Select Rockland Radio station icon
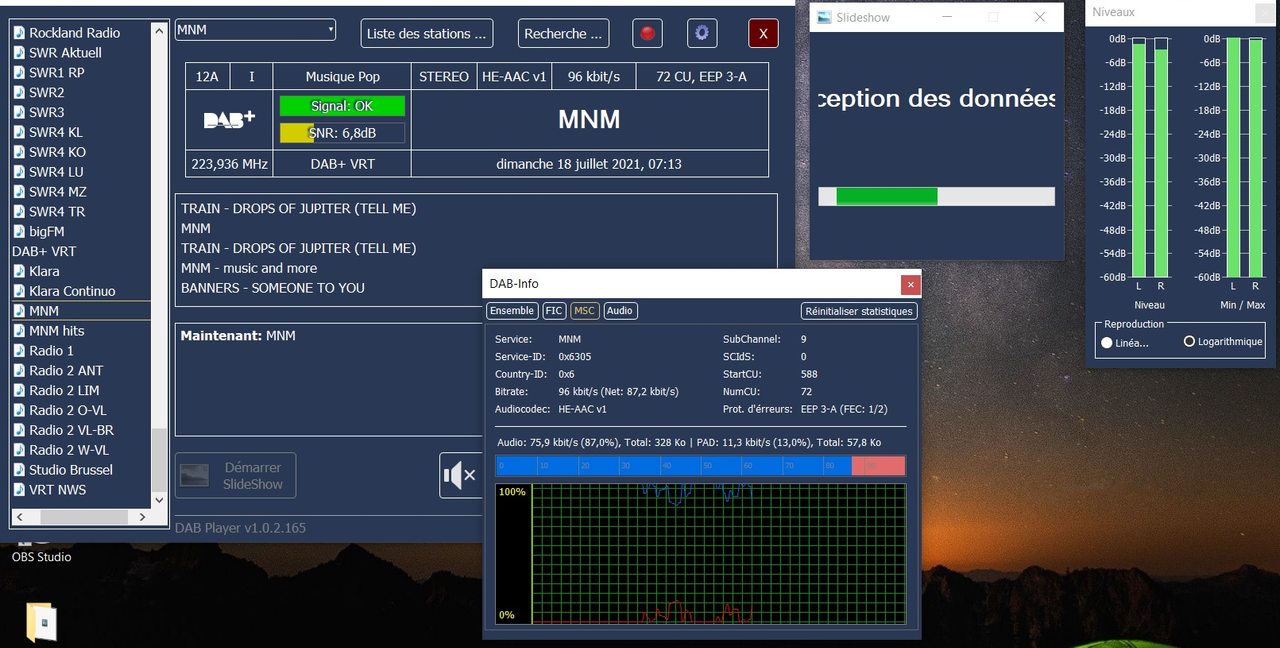The image size is (1280, 648). tap(19, 33)
